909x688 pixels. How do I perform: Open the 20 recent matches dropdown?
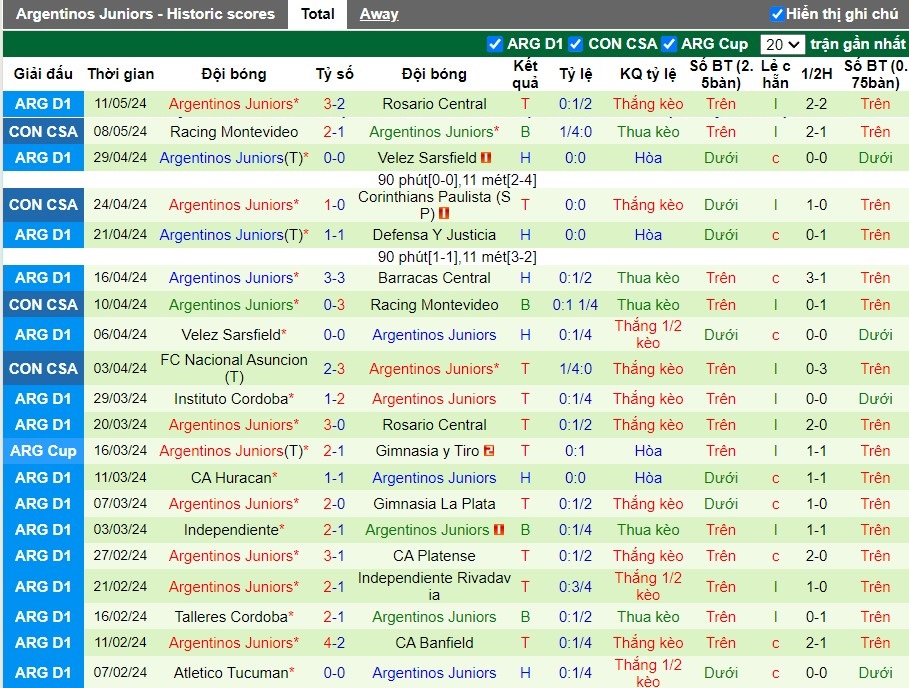pos(782,45)
